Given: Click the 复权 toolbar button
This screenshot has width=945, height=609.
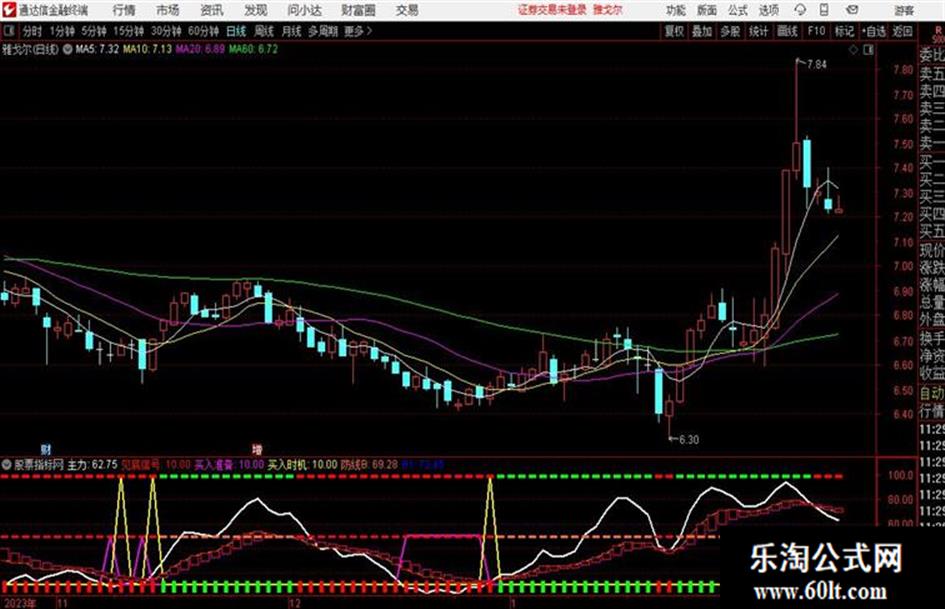Looking at the screenshot, I should click(674, 31).
